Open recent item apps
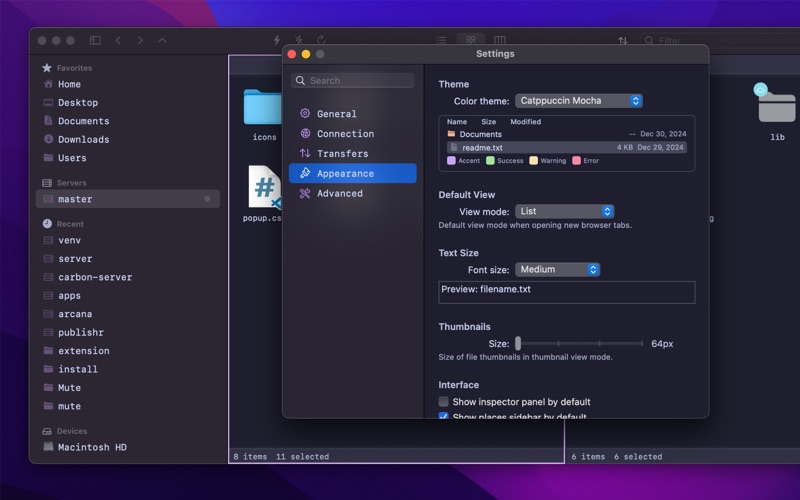The image size is (800, 500). 69,295
